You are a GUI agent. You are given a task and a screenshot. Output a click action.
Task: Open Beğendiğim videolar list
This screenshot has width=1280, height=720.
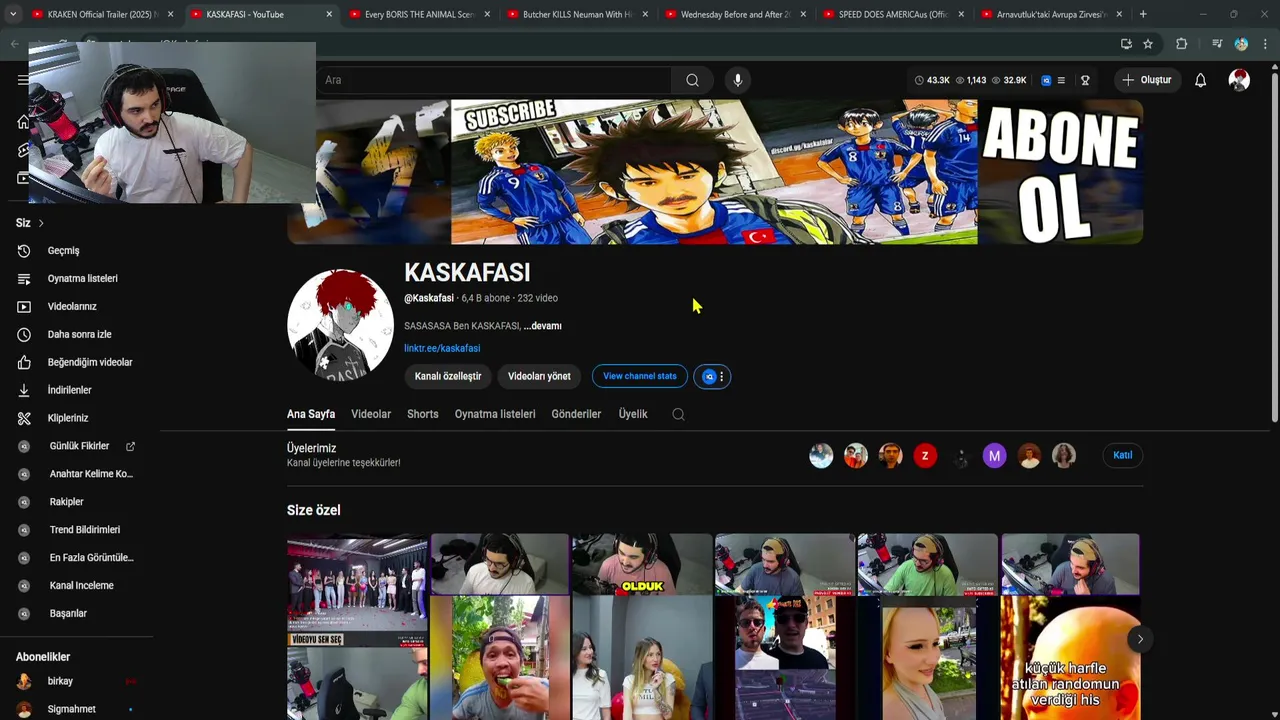coord(89,362)
